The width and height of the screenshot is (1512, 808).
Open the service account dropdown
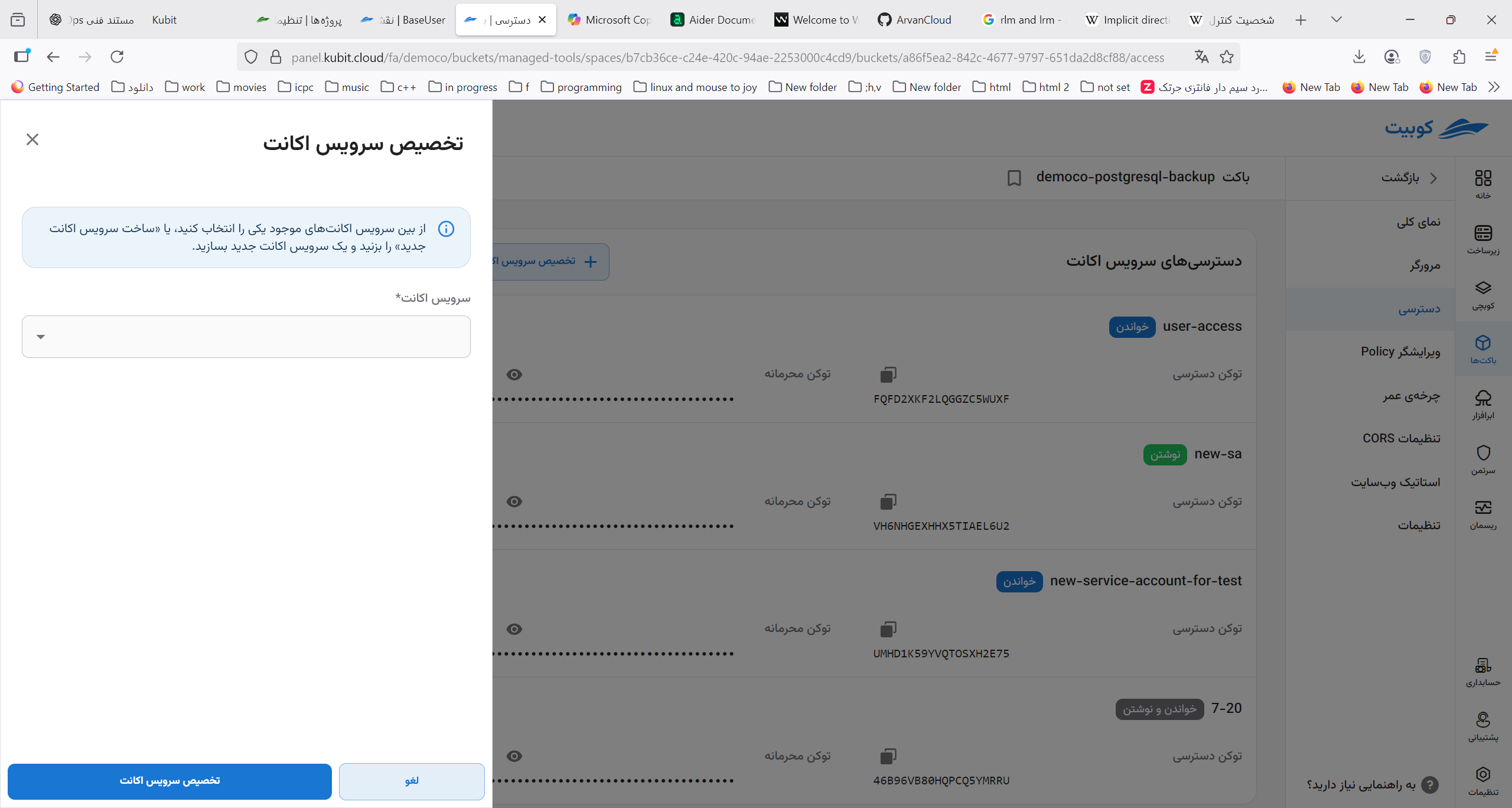click(246, 337)
